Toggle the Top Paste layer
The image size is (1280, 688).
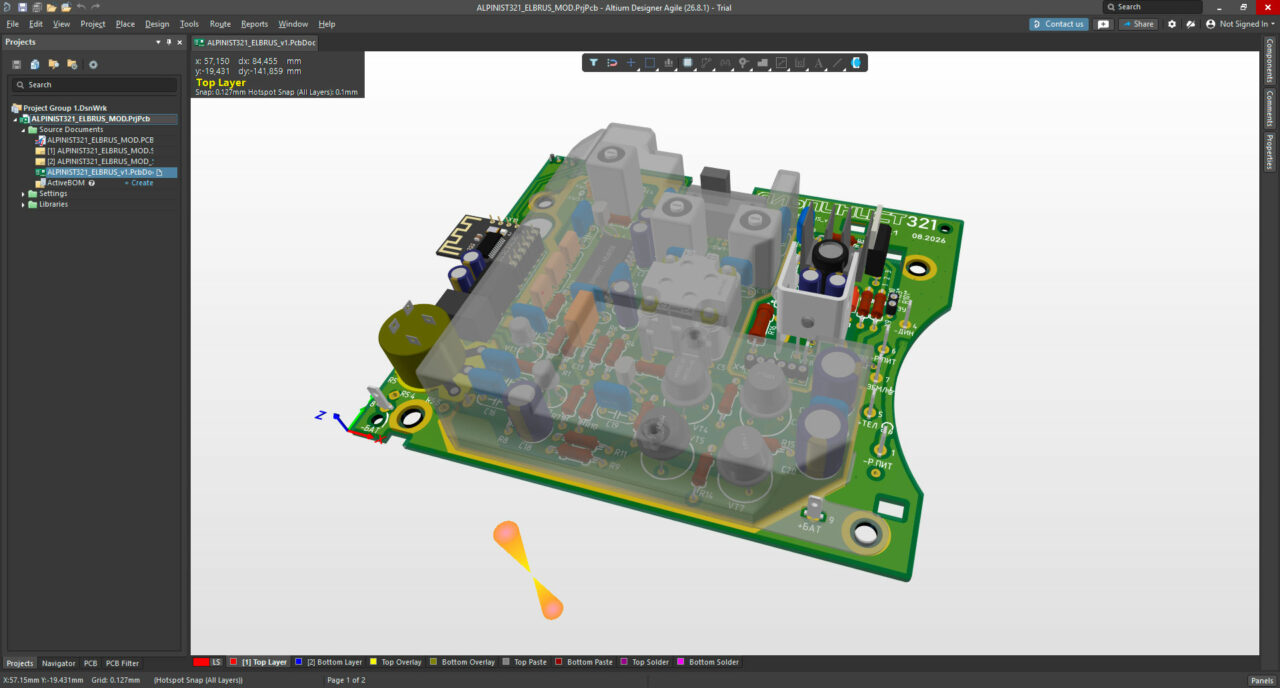tap(506, 662)
